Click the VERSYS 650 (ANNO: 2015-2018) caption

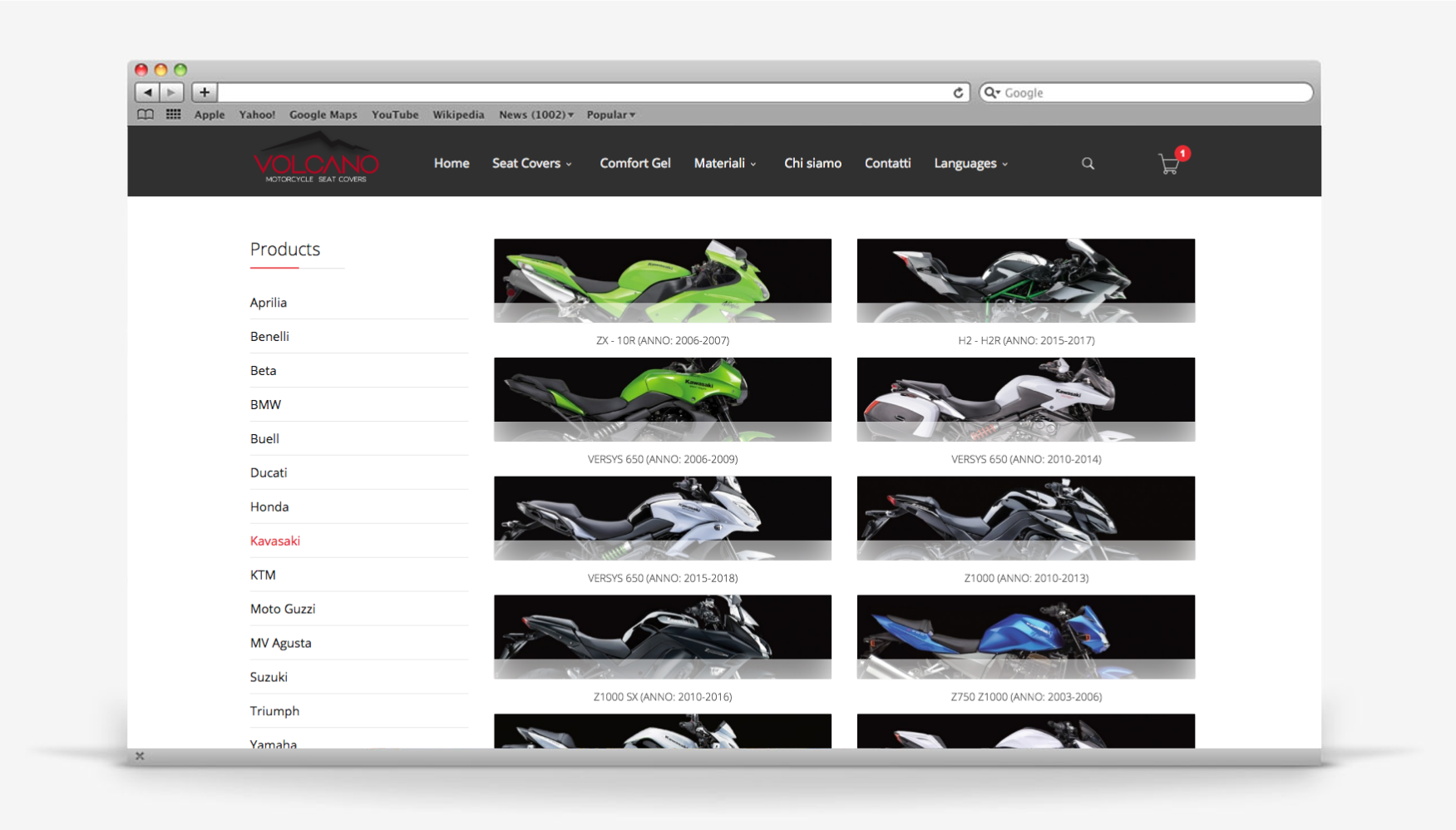tap(663, 579)
